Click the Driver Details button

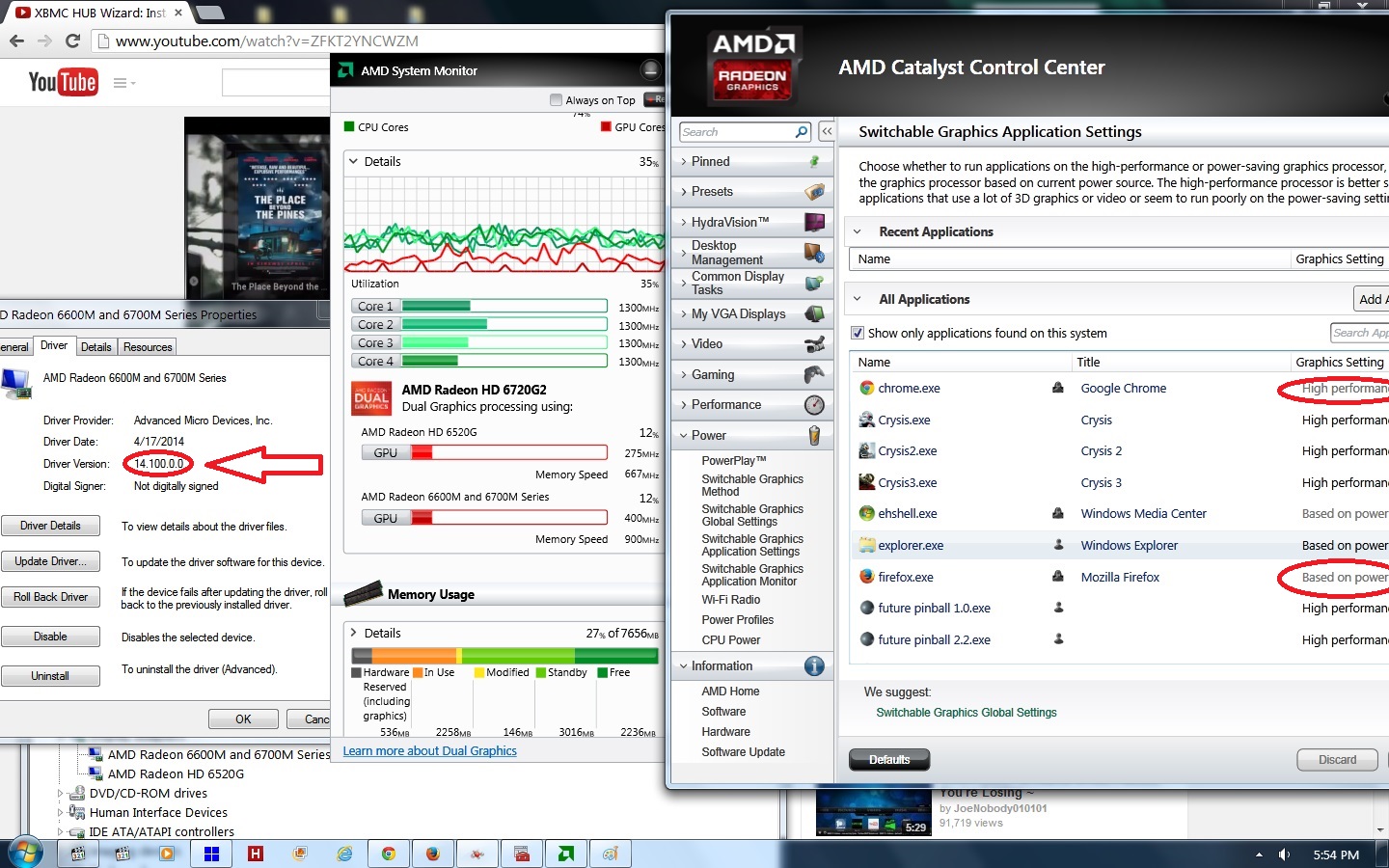[50, 526]
